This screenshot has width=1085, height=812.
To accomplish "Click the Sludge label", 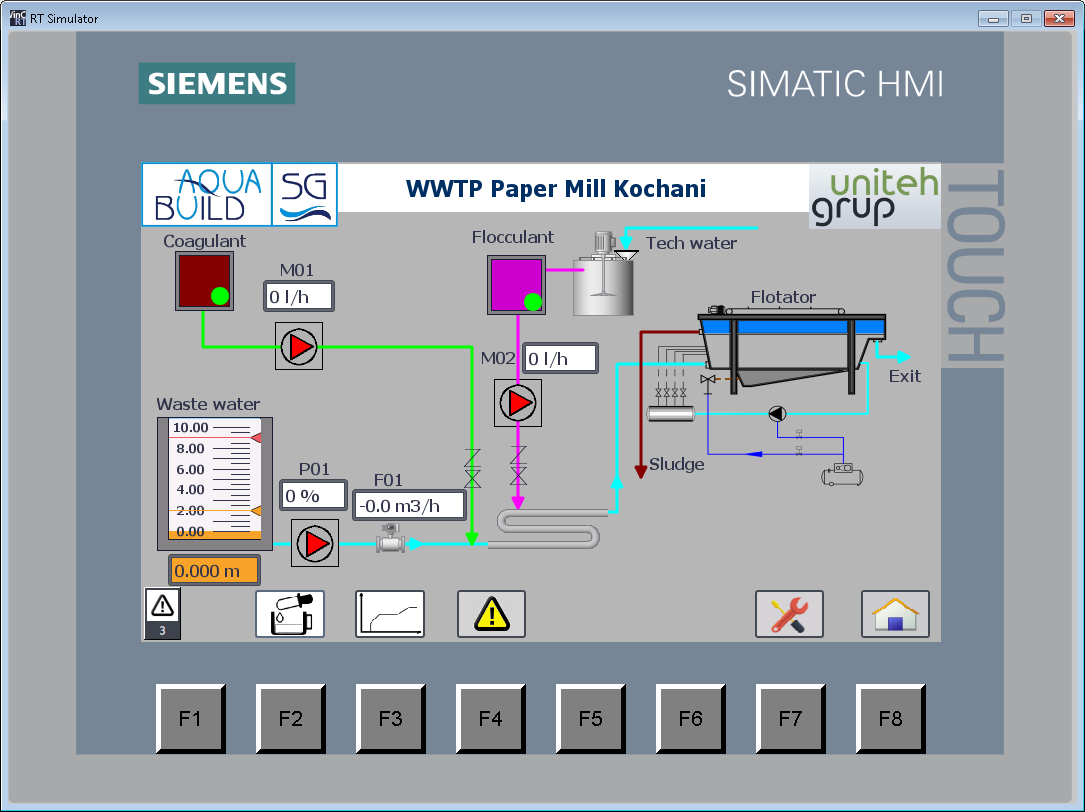I will click(x=677, y=464).
